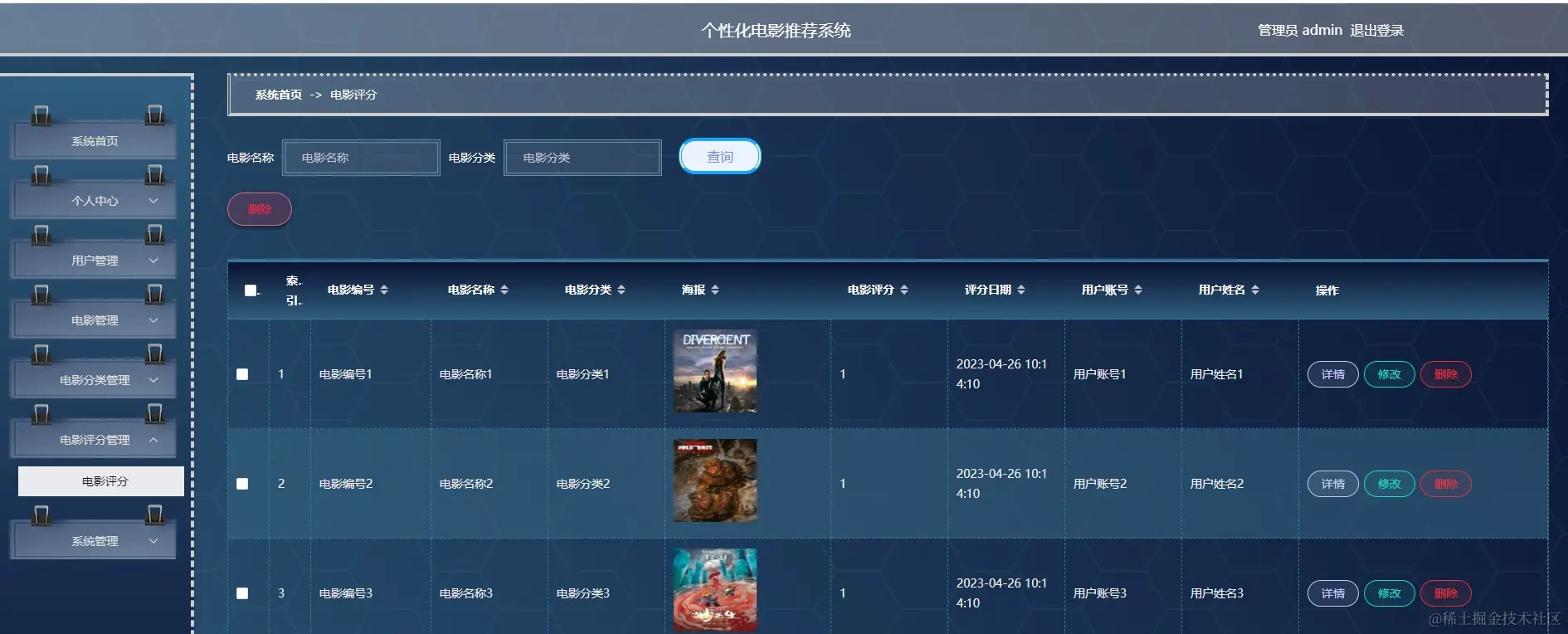Screen dimensions: 1568x634
Task: Sort by 评分日期 column arrows
Action: click(x=1021, y=290)
